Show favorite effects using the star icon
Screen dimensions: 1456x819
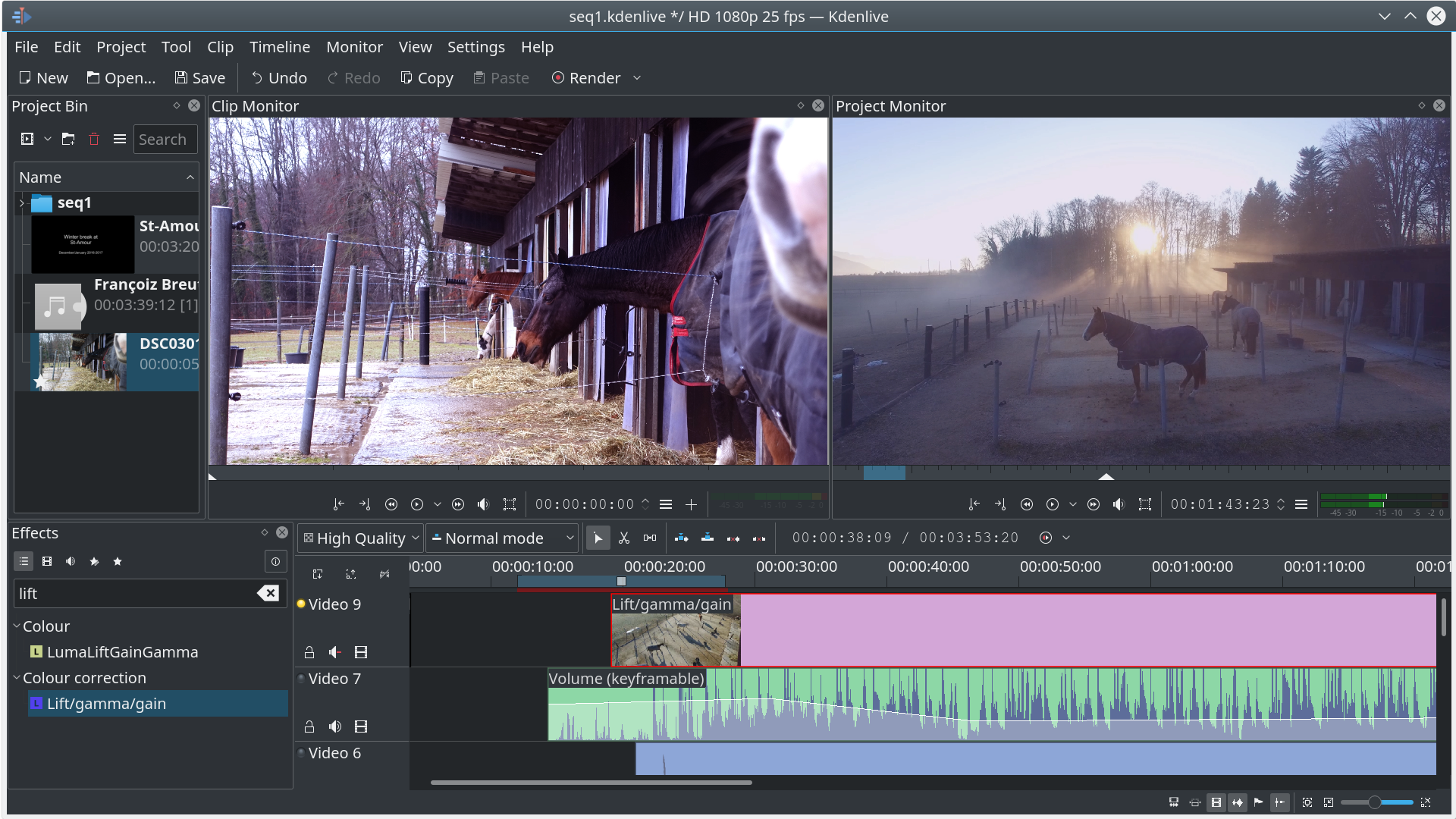pyautogui.click(x=118, y=561)
